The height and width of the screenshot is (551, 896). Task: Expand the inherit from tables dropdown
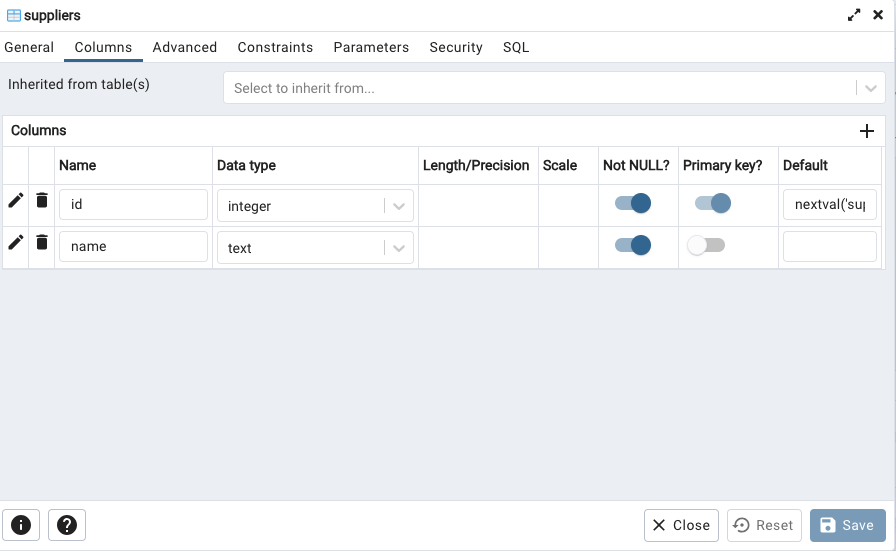871,88
